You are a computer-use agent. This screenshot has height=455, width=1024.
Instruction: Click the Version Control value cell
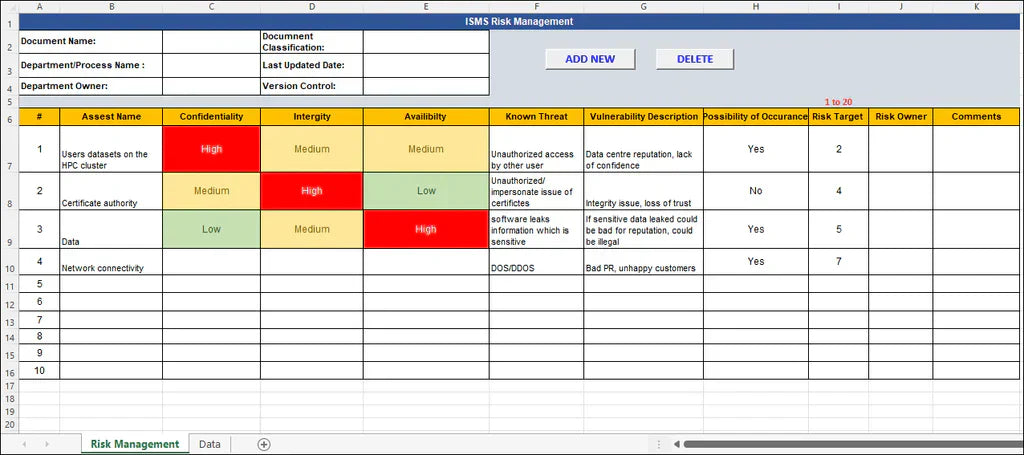click(426, 86)
